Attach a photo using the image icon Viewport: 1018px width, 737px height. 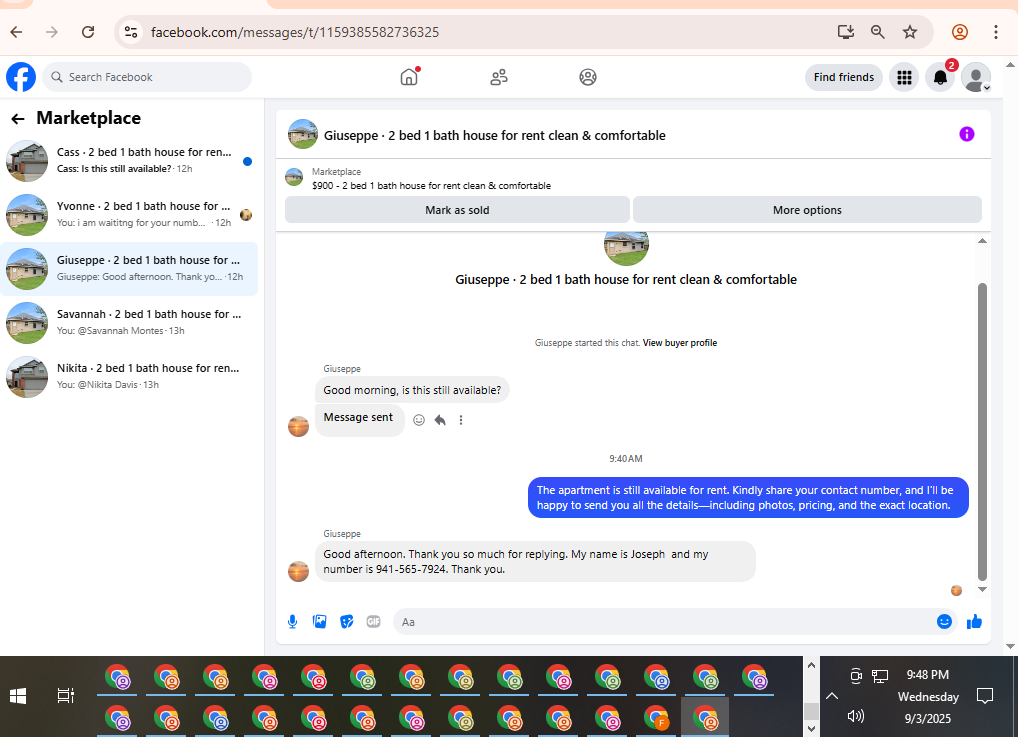pos(319,621)
